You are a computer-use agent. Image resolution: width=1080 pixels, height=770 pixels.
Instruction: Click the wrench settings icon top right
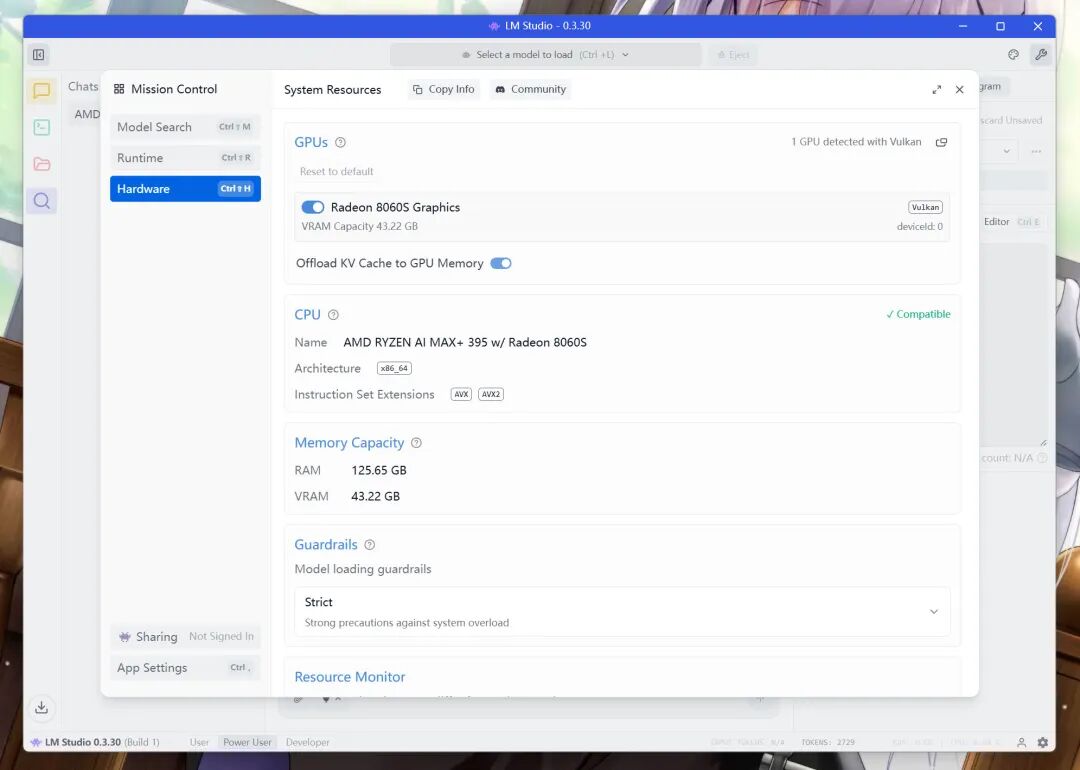pyautogui.click(x=1041, y=54)
